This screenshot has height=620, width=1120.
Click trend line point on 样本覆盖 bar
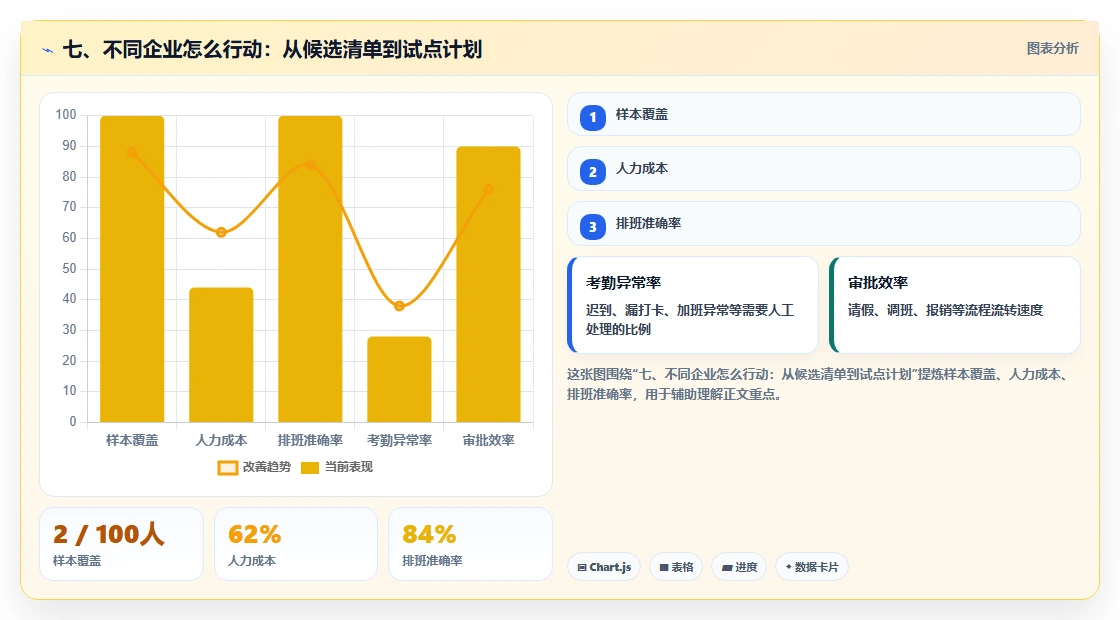(132, 152)
